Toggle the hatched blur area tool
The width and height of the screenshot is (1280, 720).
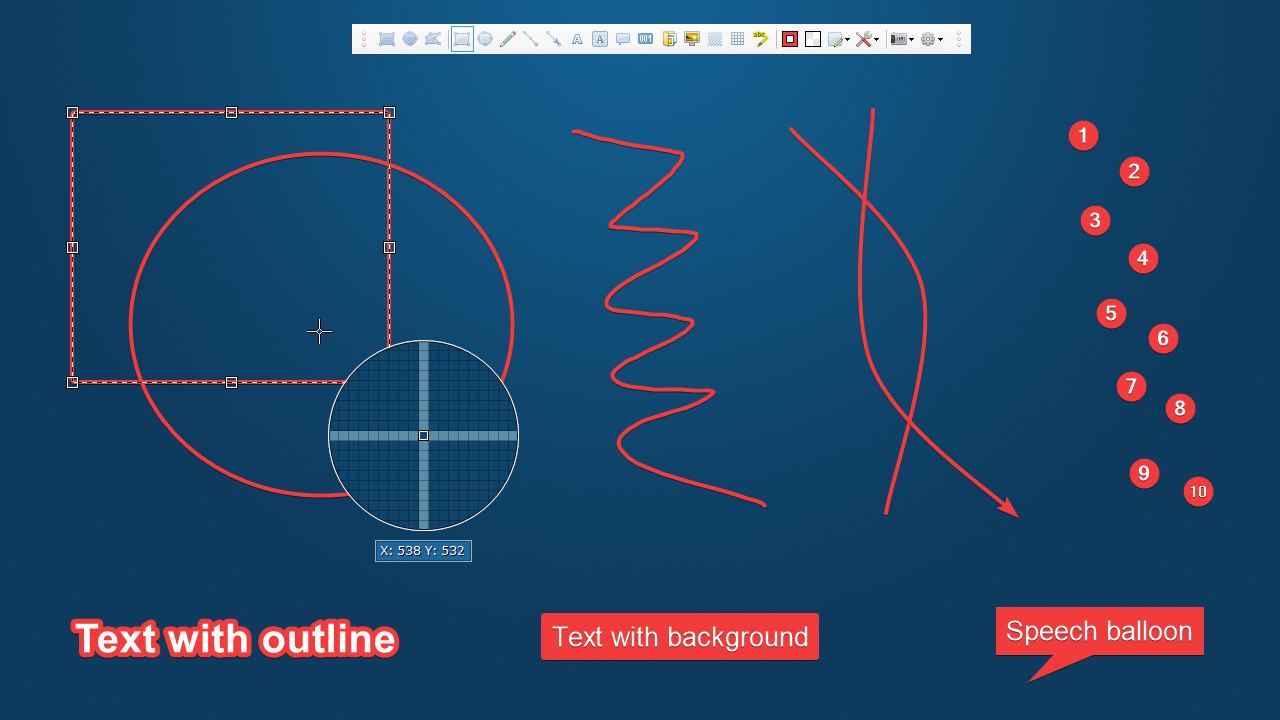(715, 39)
